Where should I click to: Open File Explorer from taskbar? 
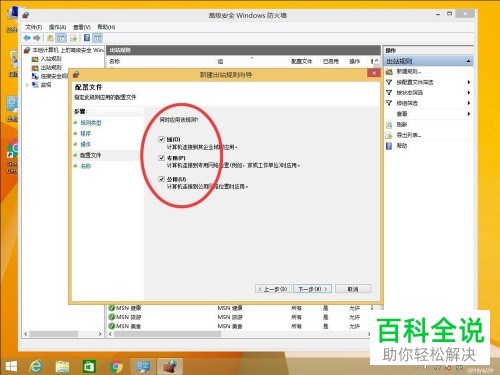click(62, 366)
